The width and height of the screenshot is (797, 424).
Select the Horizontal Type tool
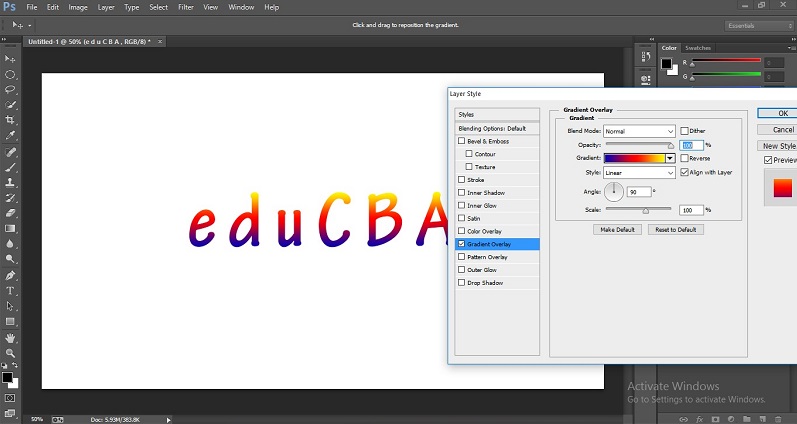point(10,291)
